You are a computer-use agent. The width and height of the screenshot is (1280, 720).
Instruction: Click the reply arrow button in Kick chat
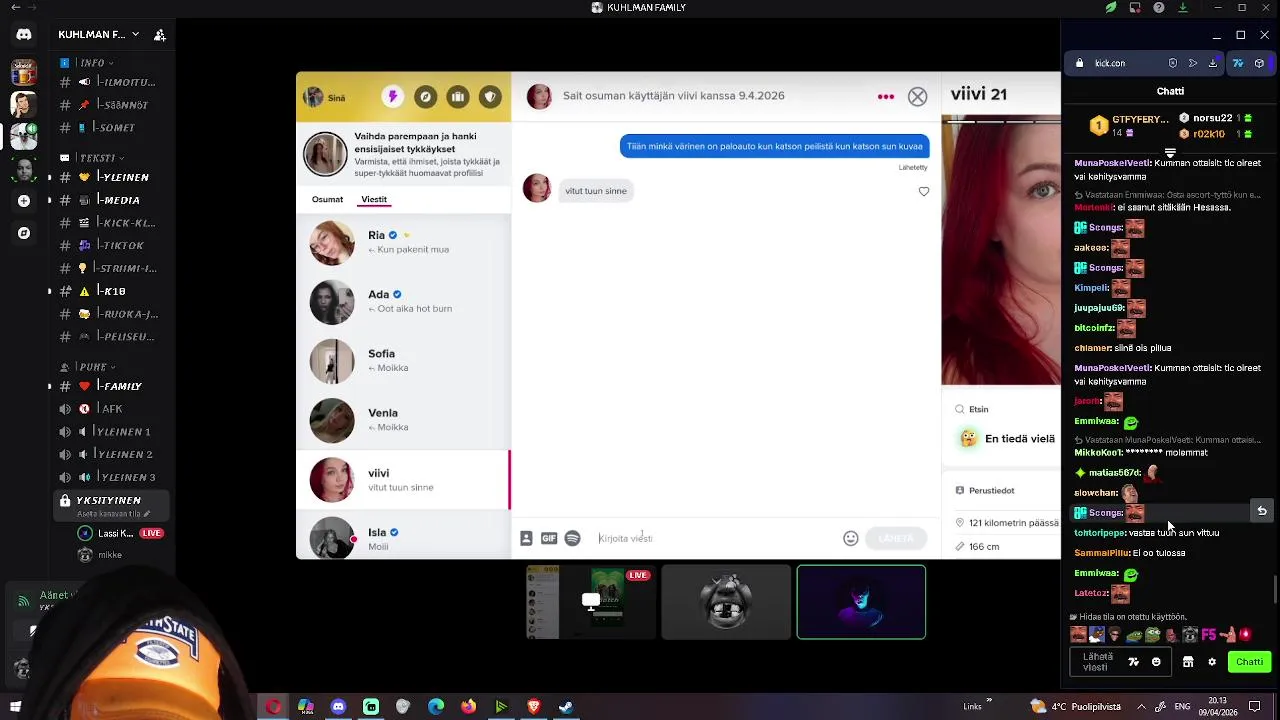(x=1262, y=511)
